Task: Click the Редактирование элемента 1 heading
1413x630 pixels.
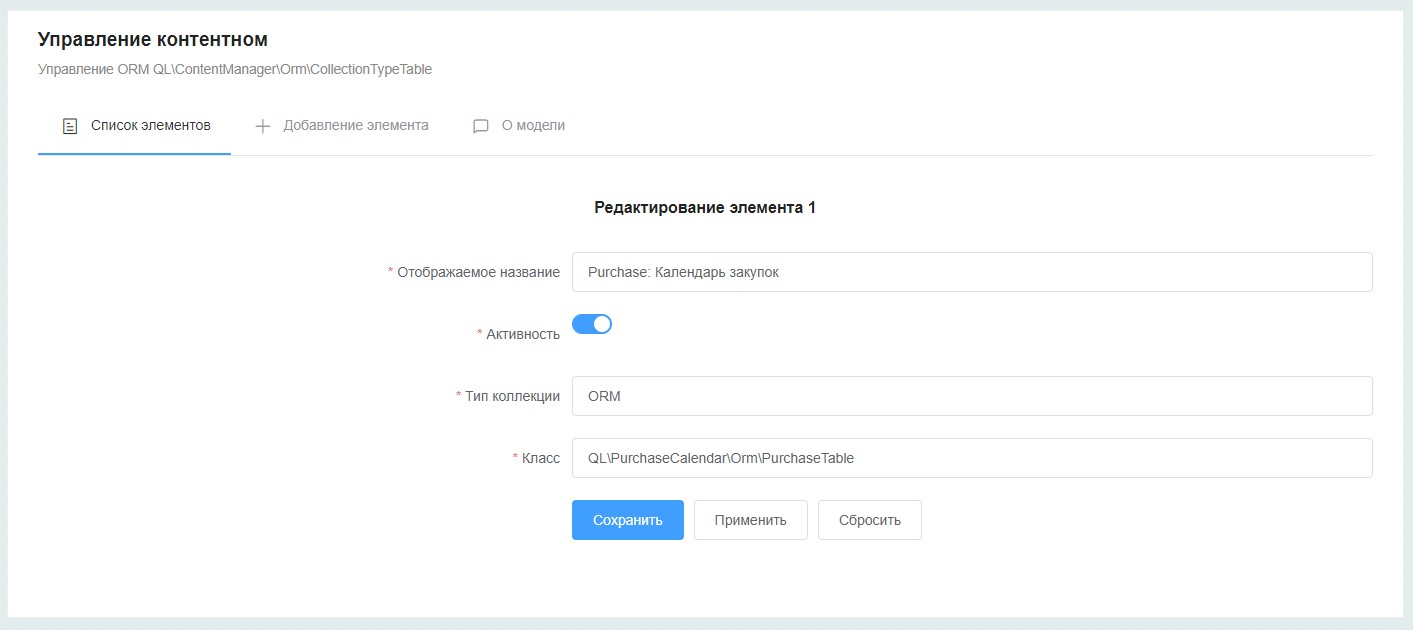Action: click(x=705, y=208)
